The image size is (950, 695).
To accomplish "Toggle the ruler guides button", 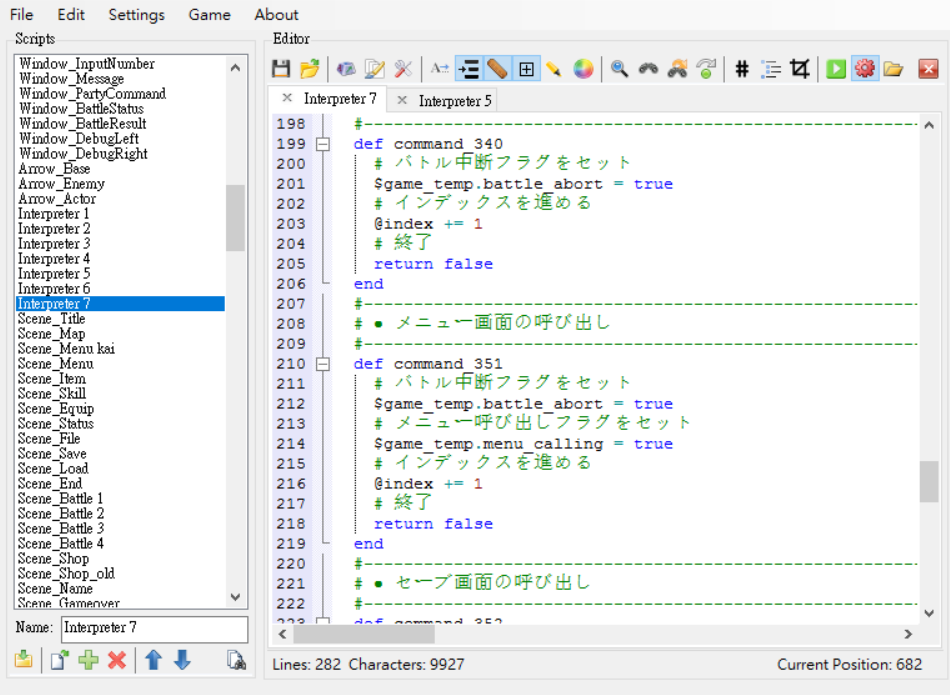I will [497, 69].
